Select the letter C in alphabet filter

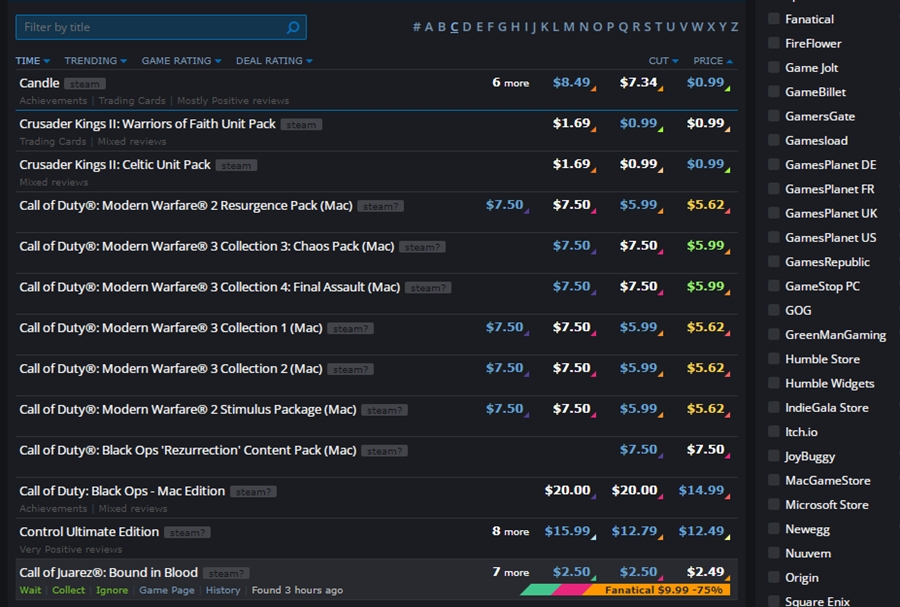tap(454, 27)
